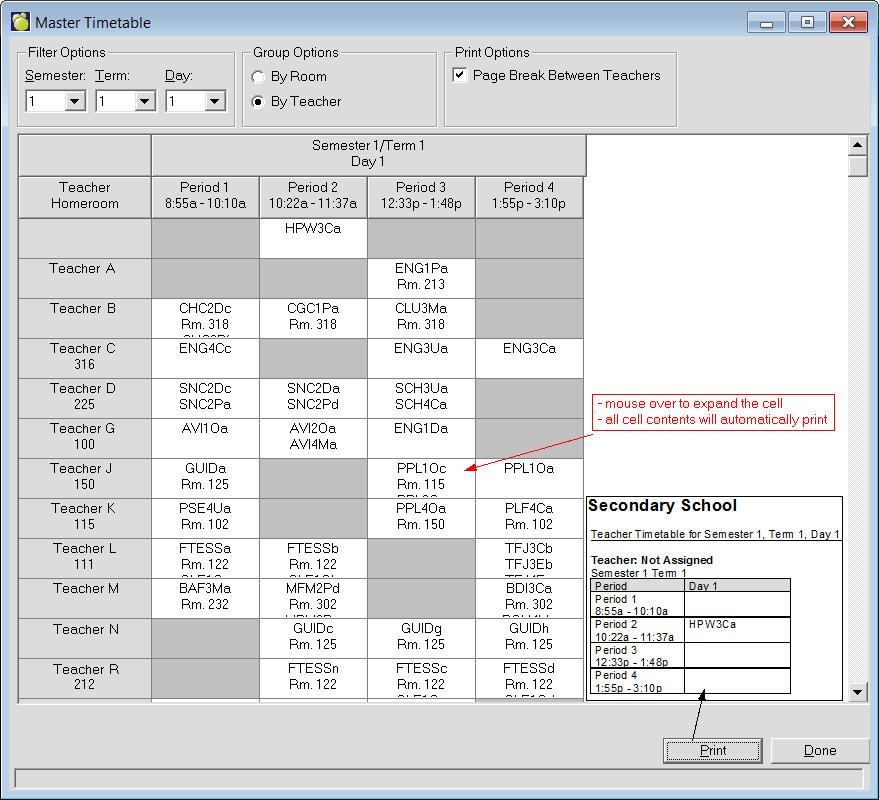This screenshot has width=879, height=800.
Task: Click the scrollbar down arrow
Action: point(857,692)
